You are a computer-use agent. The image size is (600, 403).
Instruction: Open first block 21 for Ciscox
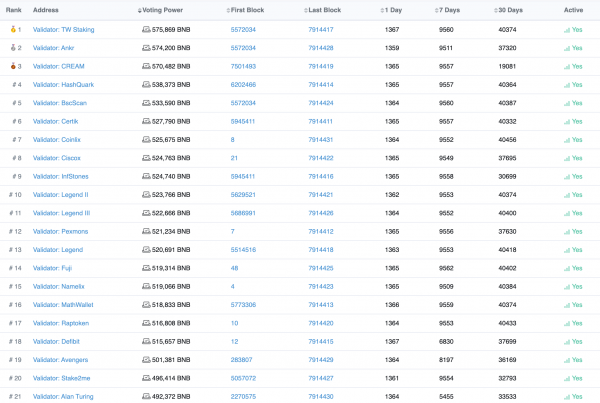[x=234, y=158]
